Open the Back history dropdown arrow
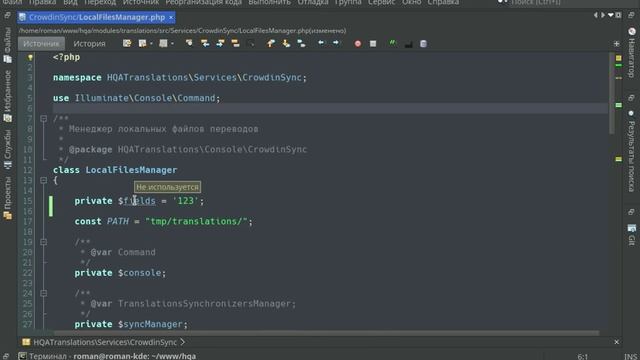The height and width of the screenshot is (360, 640). 151,43
